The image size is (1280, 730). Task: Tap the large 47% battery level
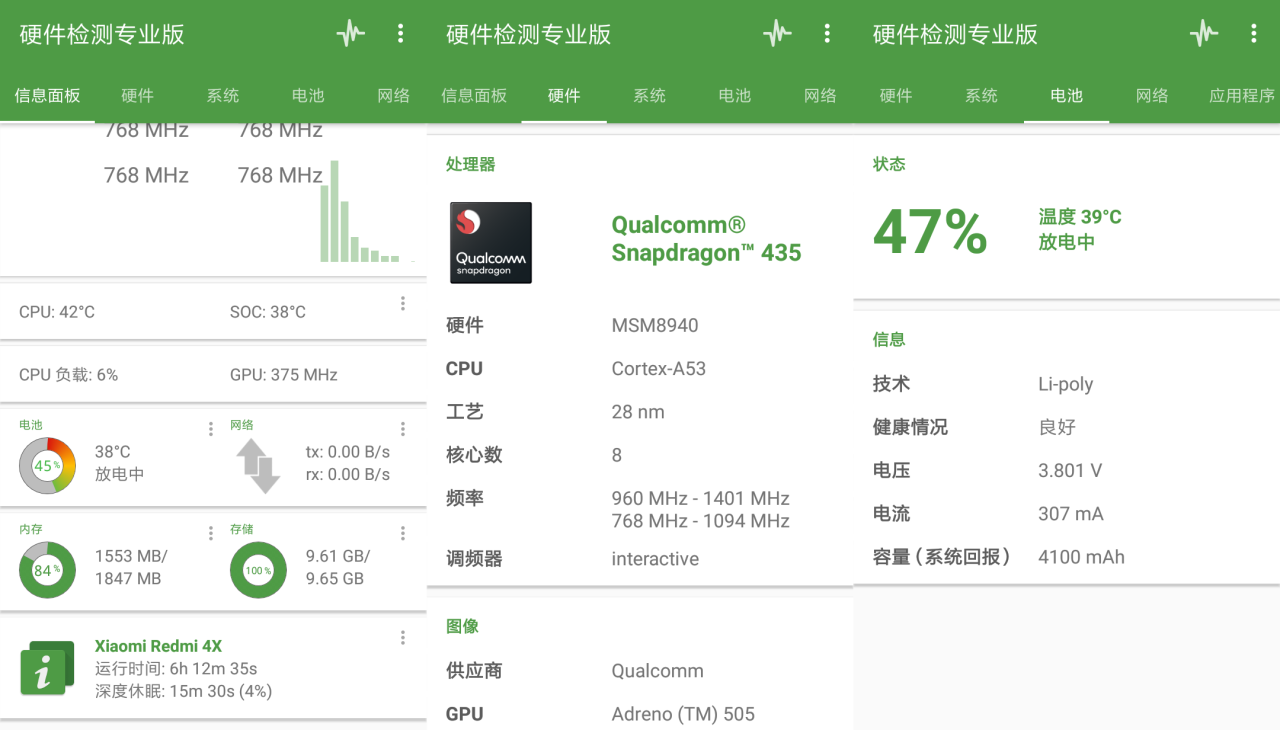tap(930, 232)
